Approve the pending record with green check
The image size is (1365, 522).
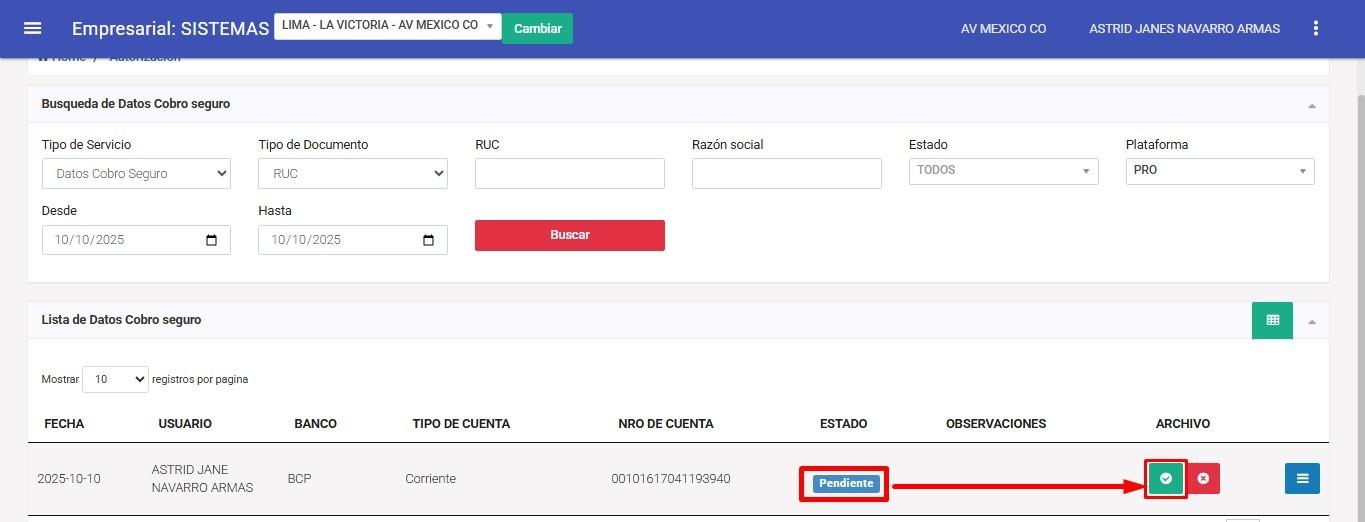(x=1166, y=479)
